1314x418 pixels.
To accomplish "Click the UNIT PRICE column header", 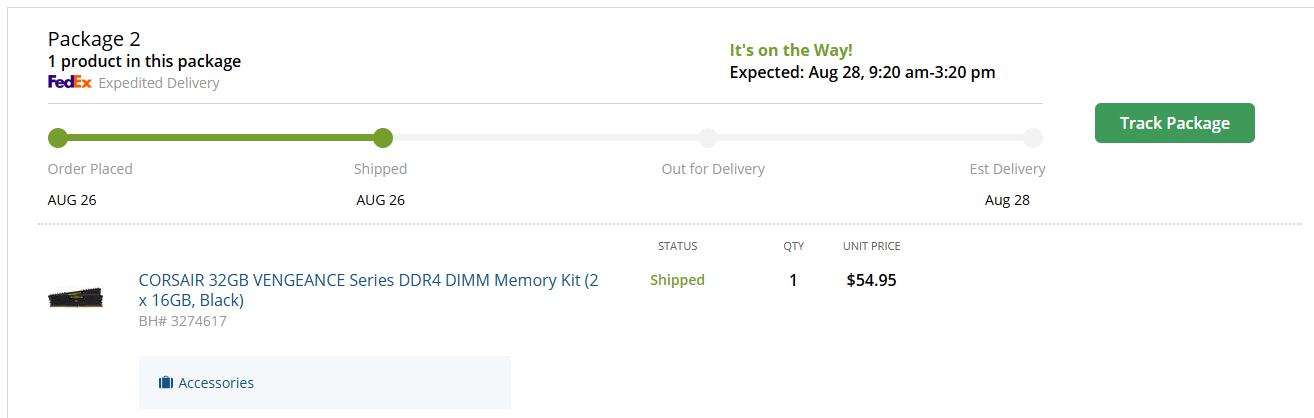I will (872, 246).
